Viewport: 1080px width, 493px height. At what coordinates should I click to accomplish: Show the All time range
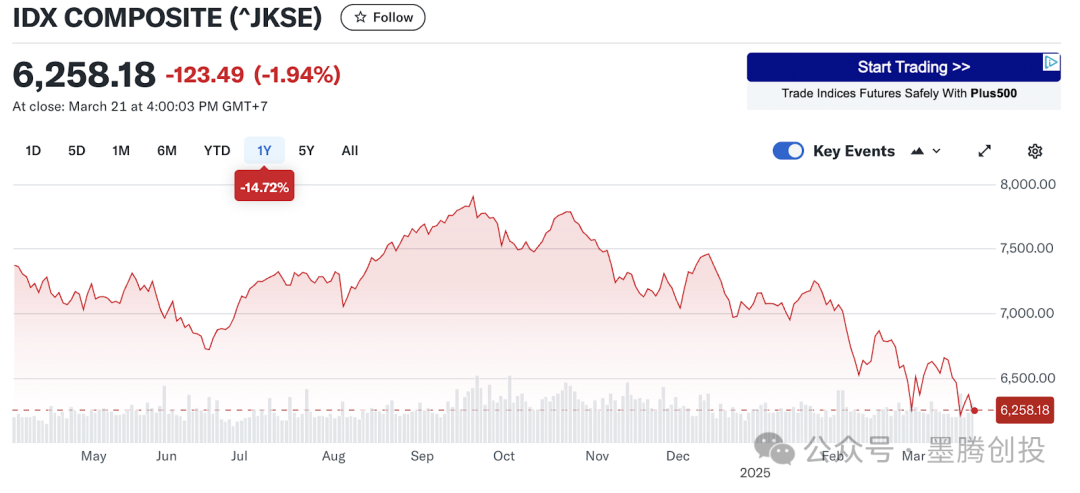coord(350,151)
